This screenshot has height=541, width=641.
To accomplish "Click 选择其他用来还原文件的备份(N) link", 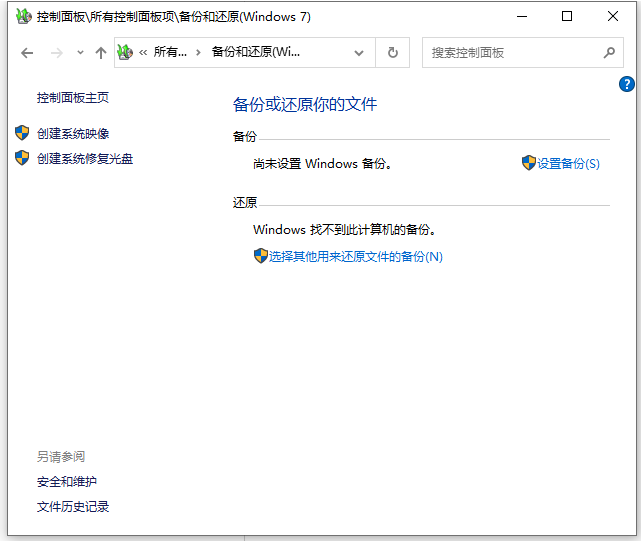I will pos(355,256).
